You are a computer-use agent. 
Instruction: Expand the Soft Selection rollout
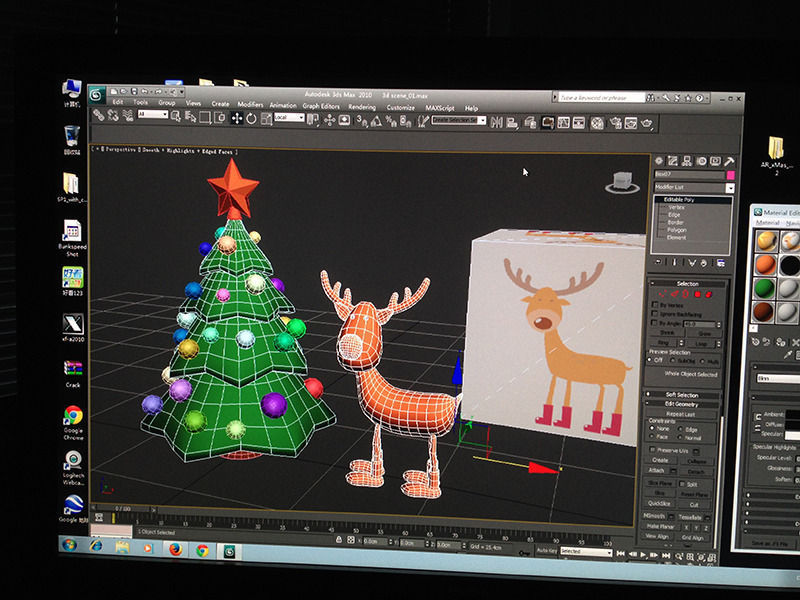682,395
